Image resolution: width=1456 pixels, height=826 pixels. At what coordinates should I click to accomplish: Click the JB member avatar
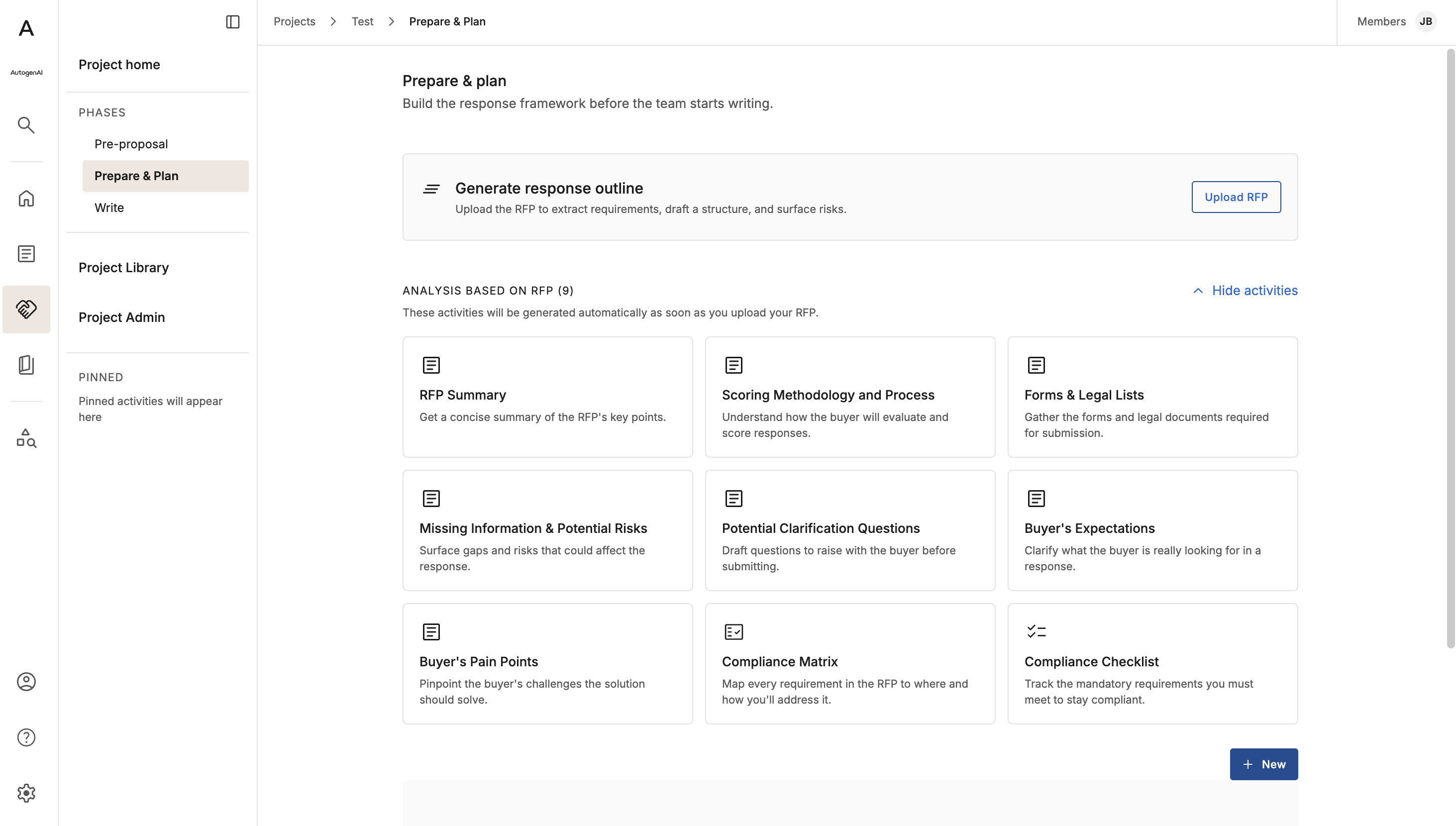[1425, 21]
